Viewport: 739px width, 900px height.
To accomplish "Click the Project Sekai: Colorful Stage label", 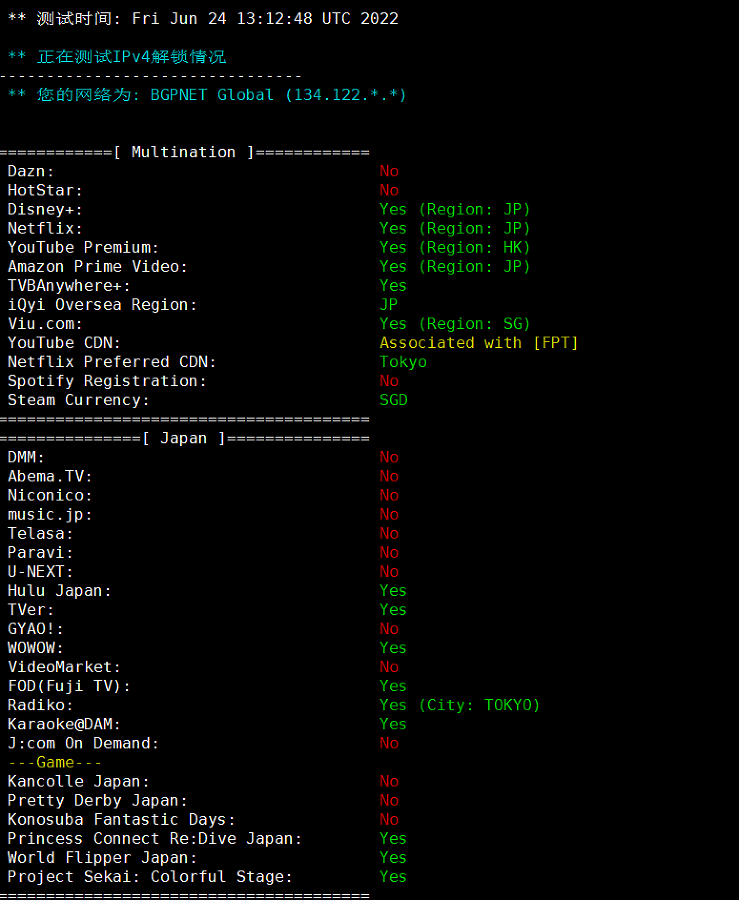I will click(x=150, y=876).
